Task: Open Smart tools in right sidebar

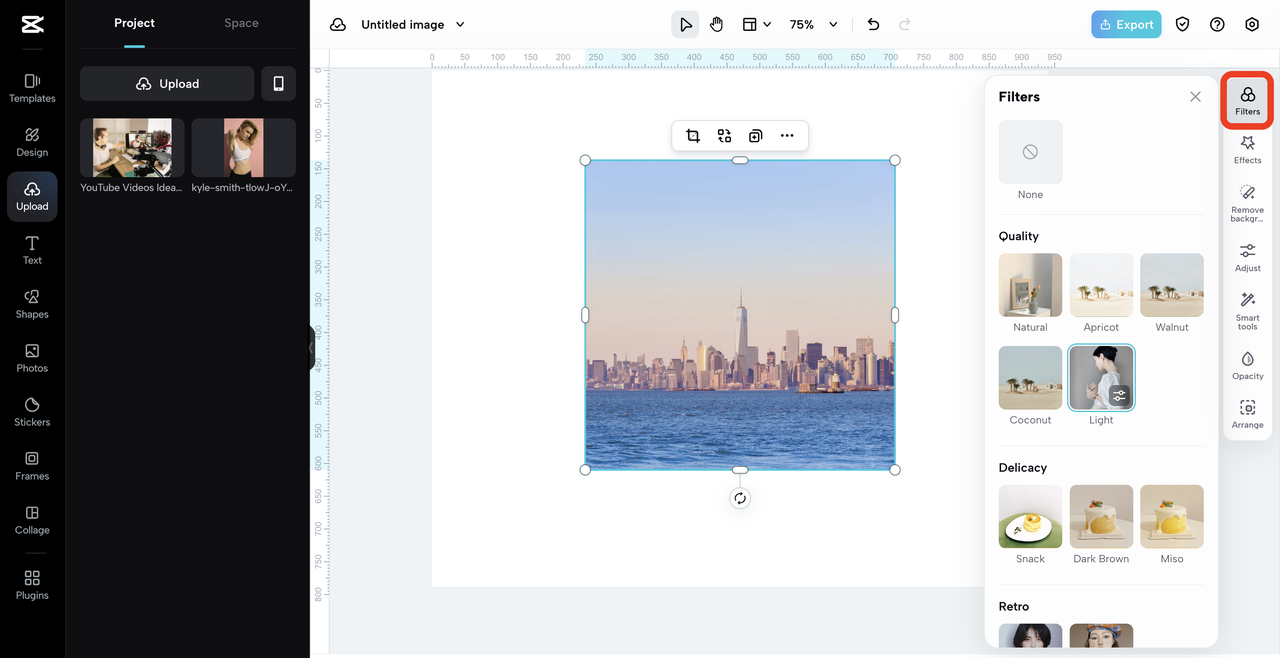Action: click(x=1247, y=310)
